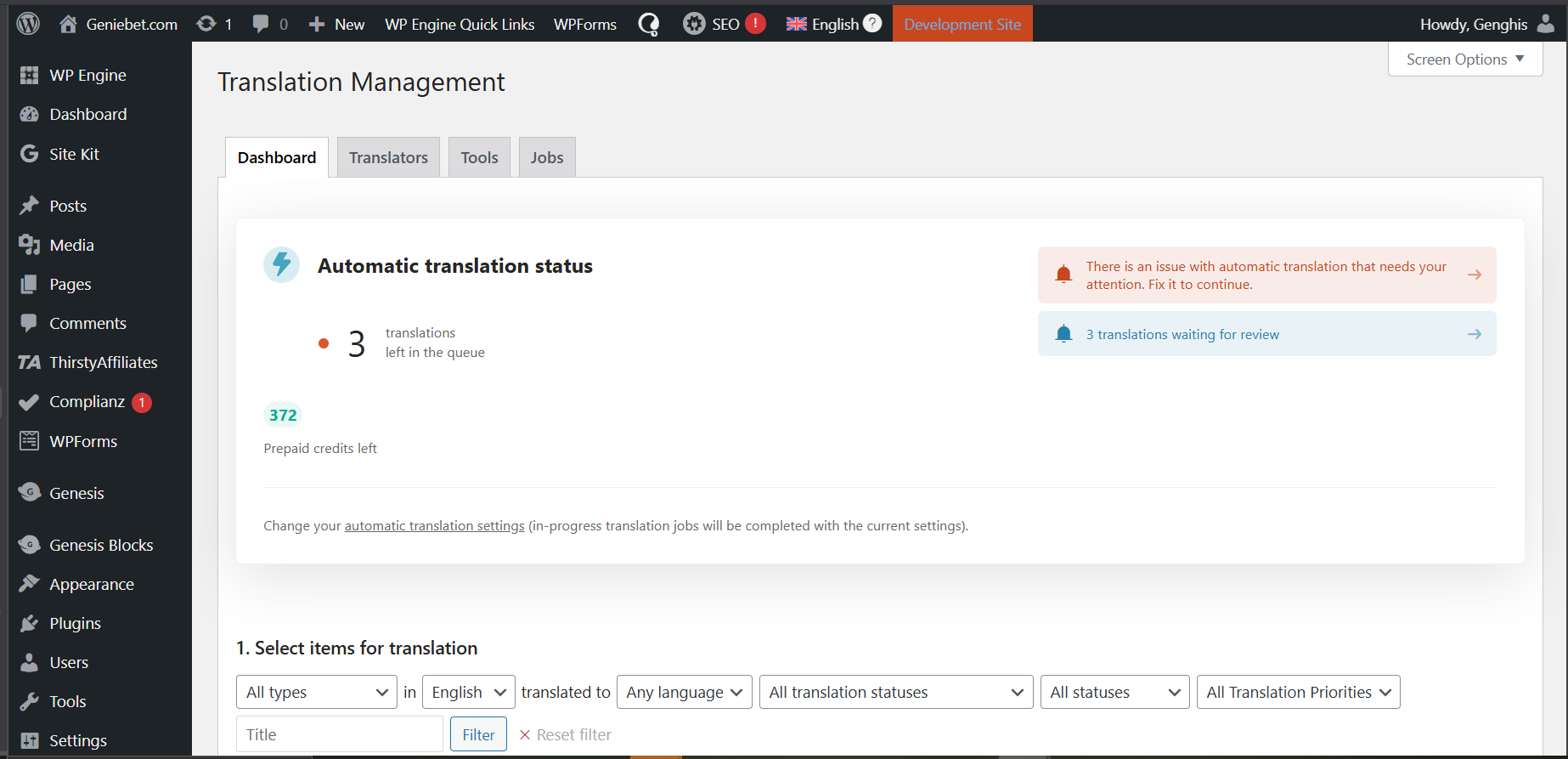Open the All Translation Priorities dropdown

point(1299,692)
